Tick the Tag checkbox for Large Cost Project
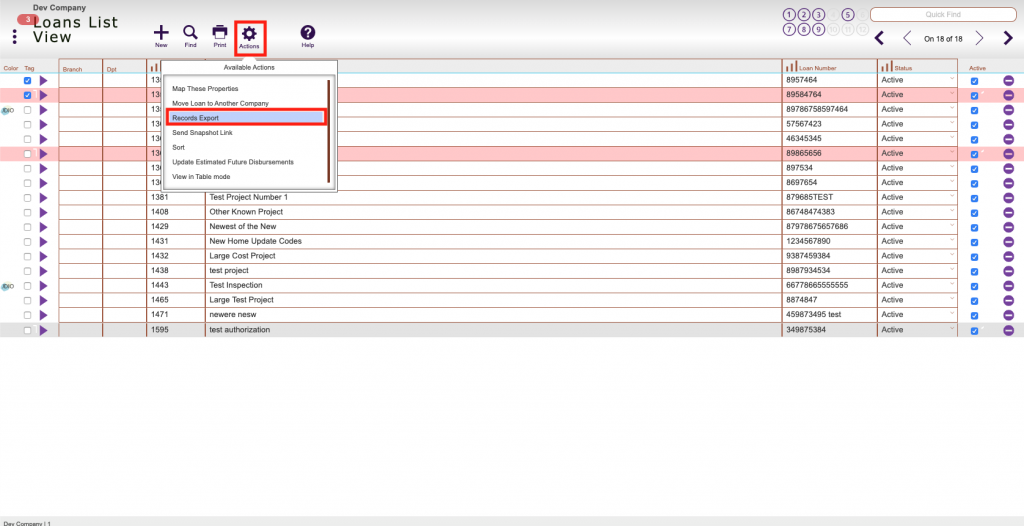 click(27, 256)
